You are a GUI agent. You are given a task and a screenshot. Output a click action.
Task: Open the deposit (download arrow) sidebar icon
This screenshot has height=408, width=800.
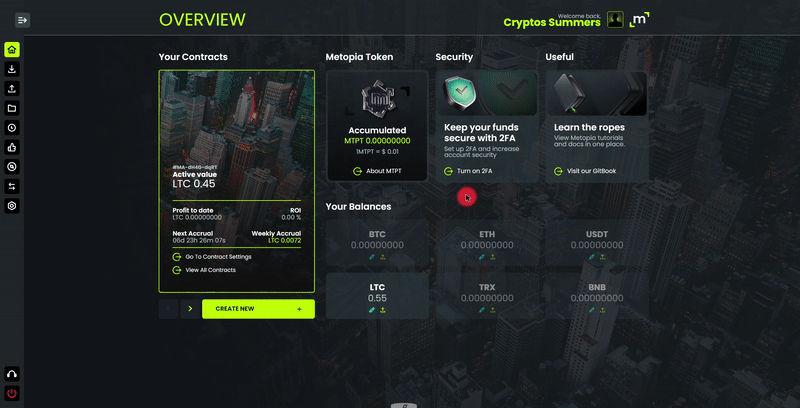12,69
